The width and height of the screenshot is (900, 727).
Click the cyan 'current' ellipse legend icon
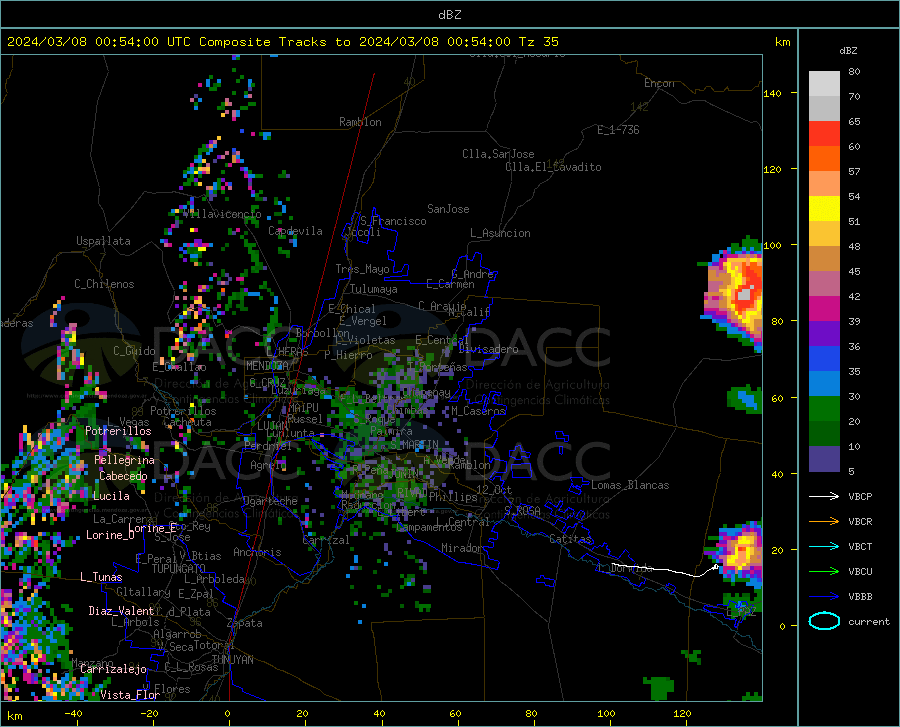tap(824, 621)
